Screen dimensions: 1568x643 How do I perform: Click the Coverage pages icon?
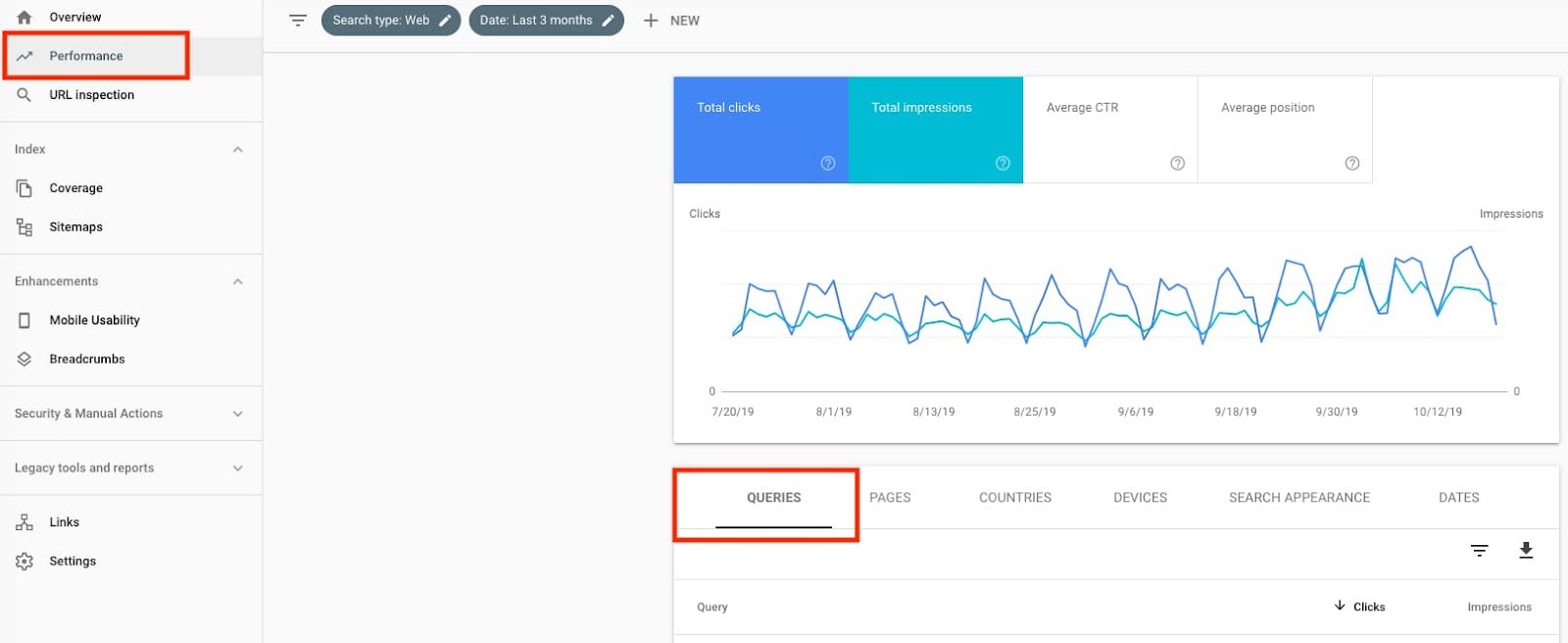click(x=24, y=188)
